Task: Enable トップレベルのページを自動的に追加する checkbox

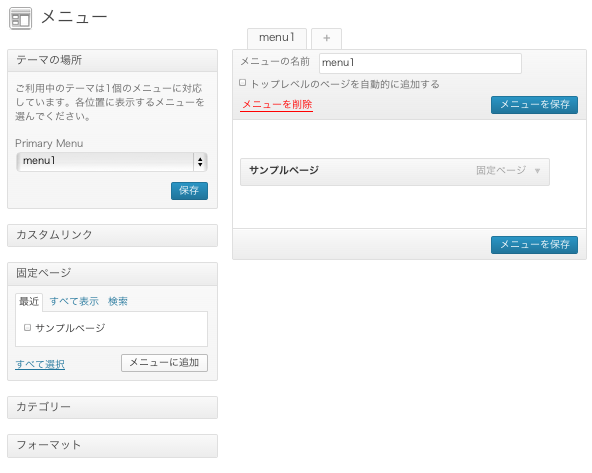Action: (243, 83)
